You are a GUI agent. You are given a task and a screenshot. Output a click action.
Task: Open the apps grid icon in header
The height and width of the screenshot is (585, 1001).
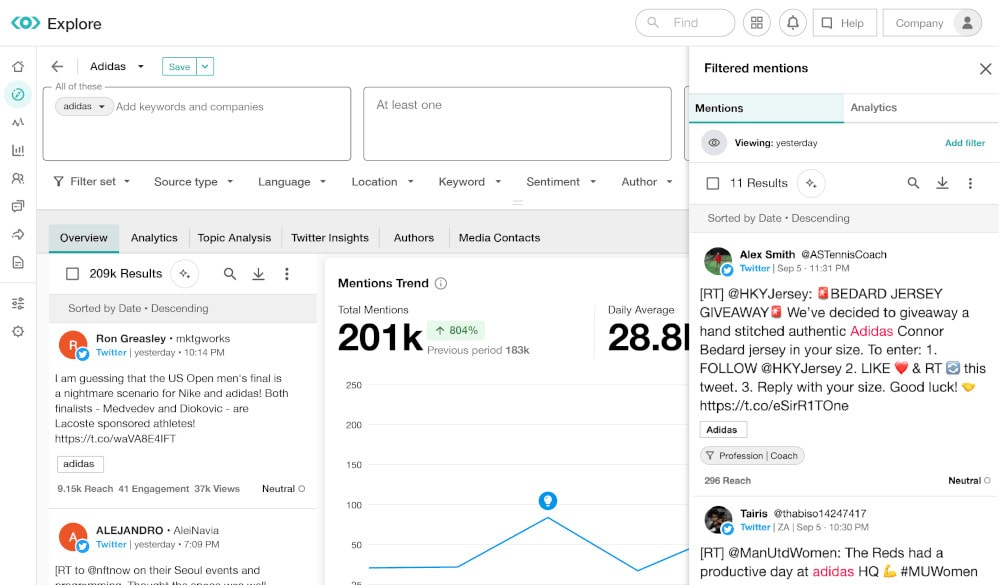[756, 23]
